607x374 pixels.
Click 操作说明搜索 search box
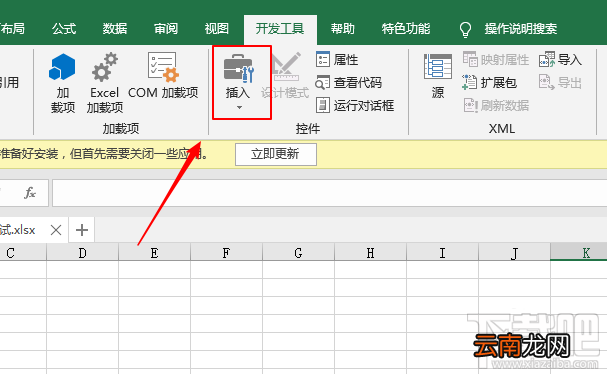point(520,29)
